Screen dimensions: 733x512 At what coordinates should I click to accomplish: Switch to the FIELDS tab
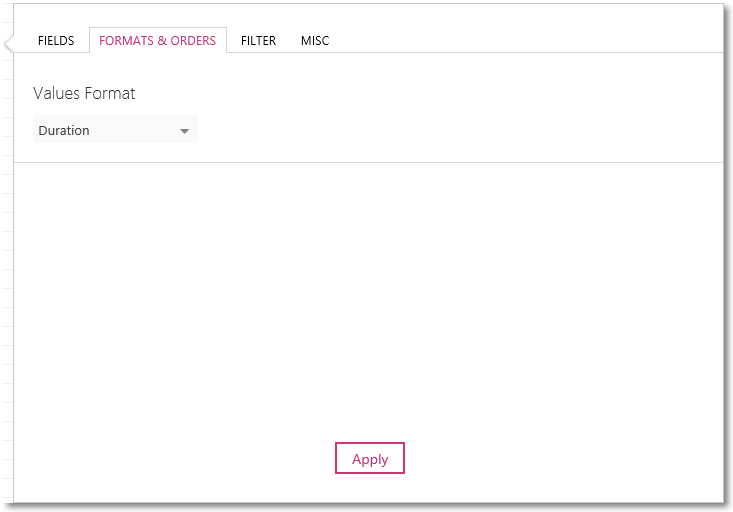[x=56, y=41]
